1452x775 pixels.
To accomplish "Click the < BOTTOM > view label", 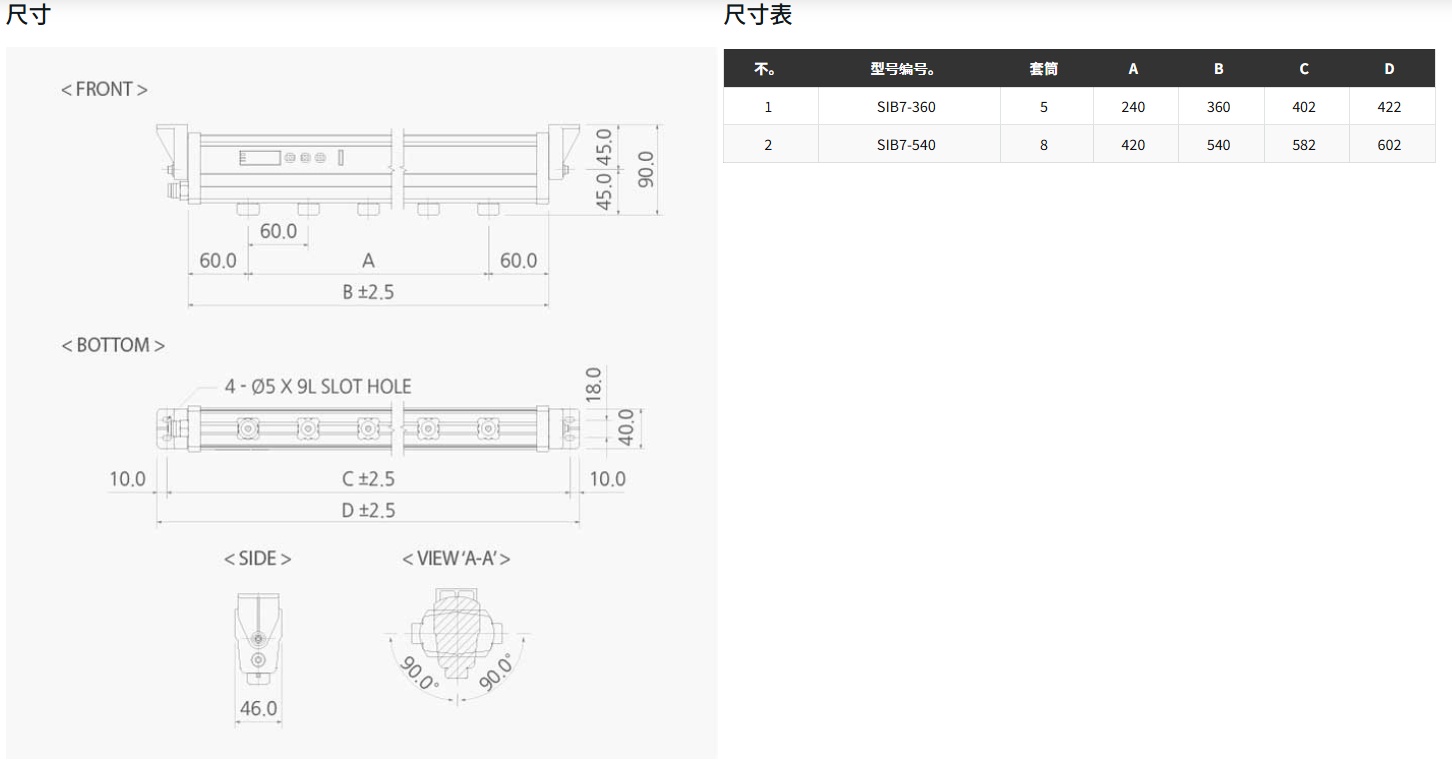I will pos(113,345).
